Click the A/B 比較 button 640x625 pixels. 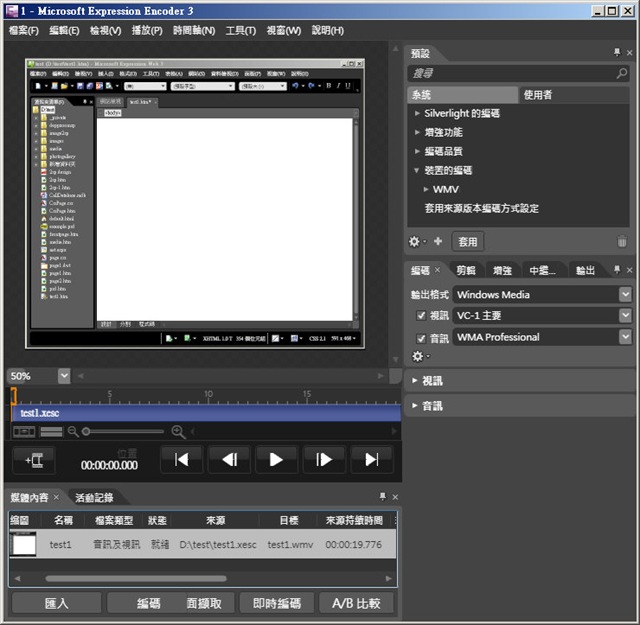click(x=357, y=603)
